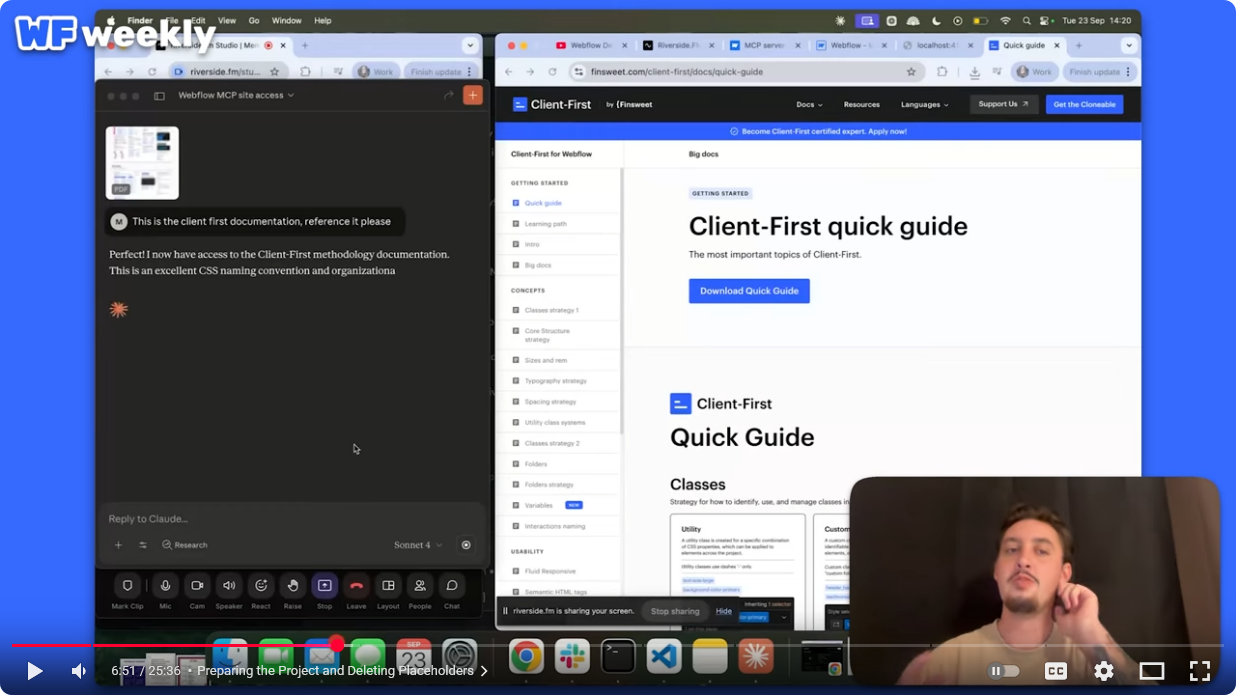The height and width of the screenshot is (695, 1236).
Task: Toggle the Cam button in Riverside toolbar
Action: click(197, 586)
